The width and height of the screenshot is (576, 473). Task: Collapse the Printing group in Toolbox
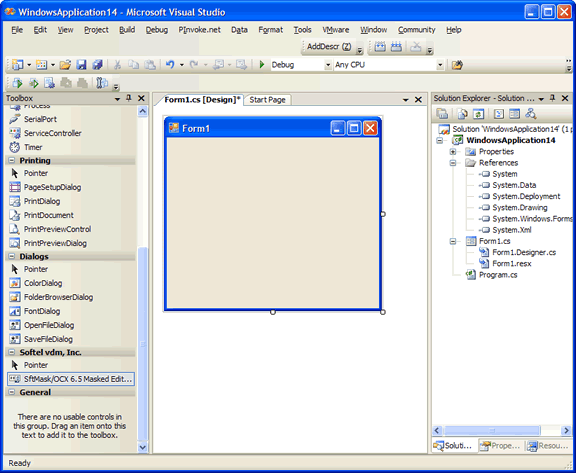point(12,160)
